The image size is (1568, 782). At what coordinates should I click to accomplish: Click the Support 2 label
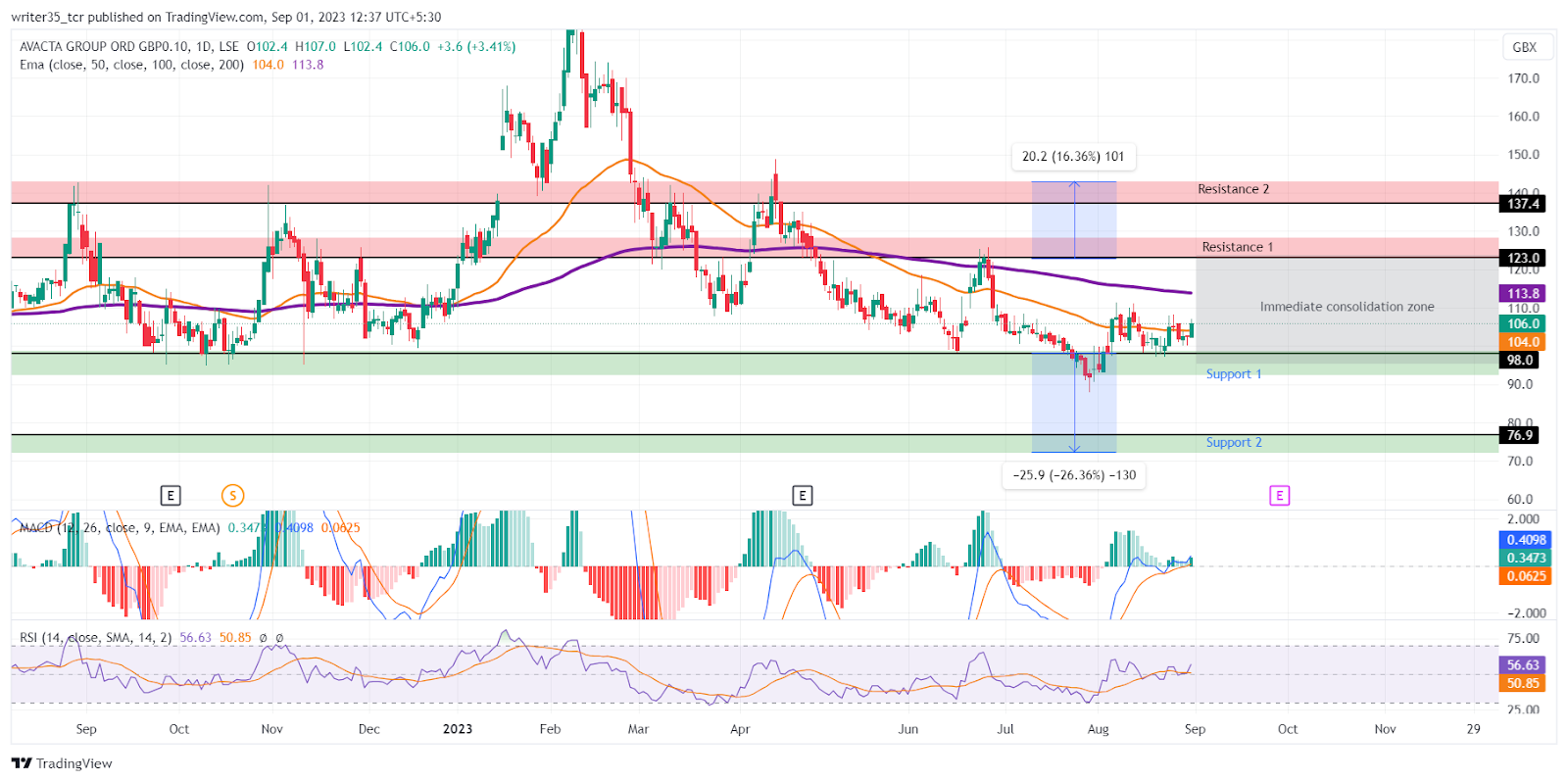click(x=1234, y=443)
